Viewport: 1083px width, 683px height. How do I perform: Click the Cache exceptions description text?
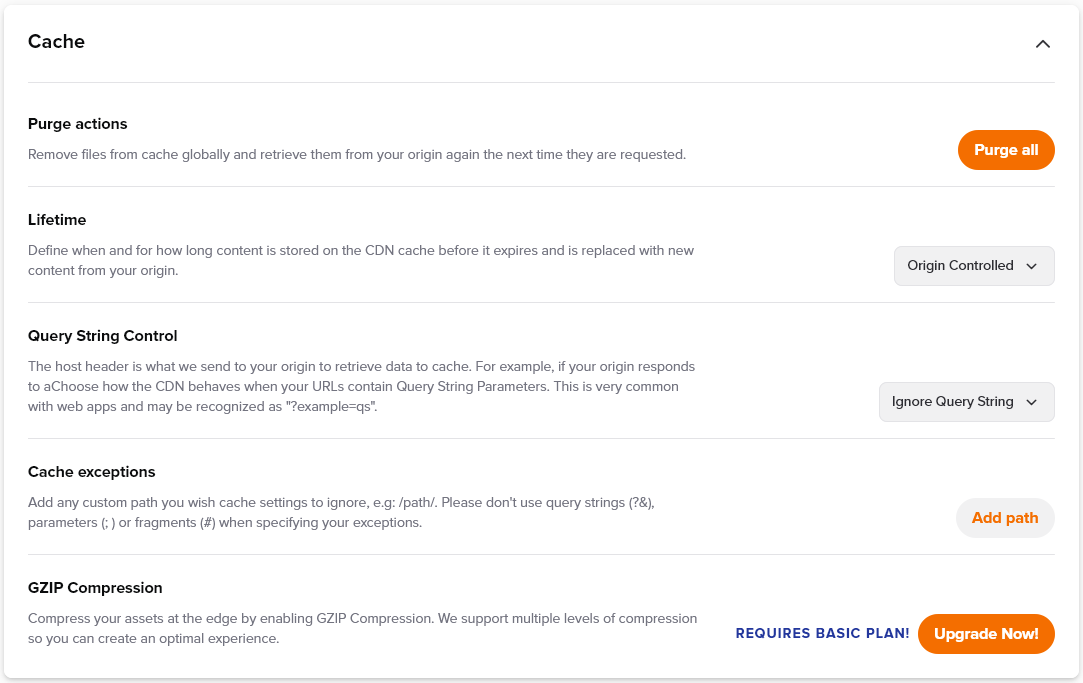tap(341, 512)
